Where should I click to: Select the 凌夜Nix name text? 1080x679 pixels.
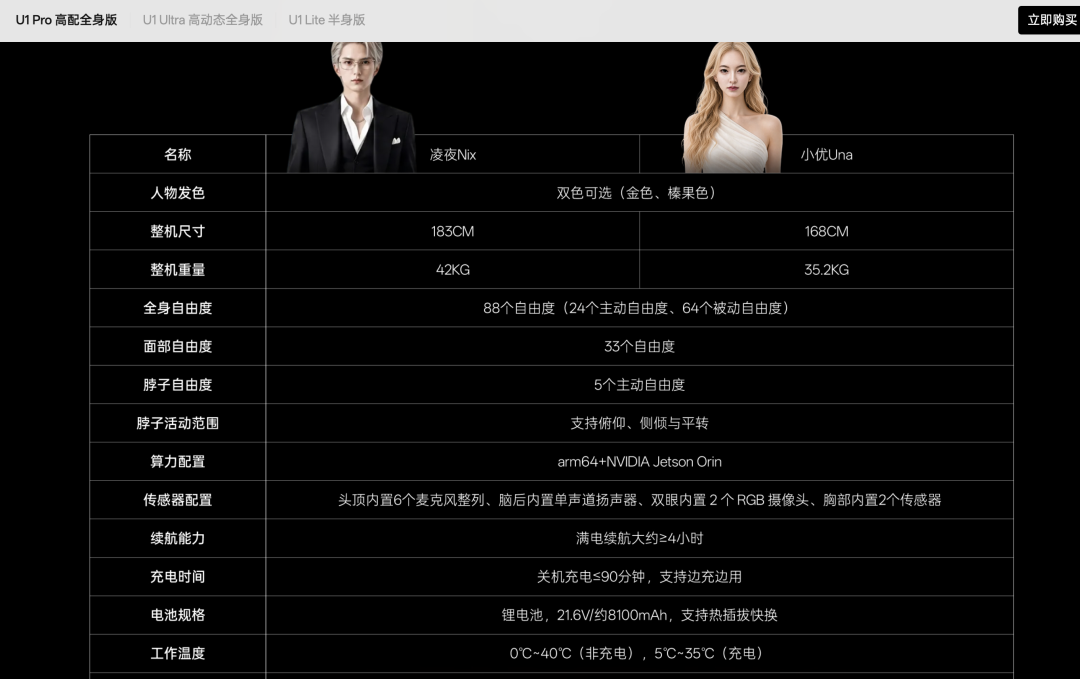[453, 155]
